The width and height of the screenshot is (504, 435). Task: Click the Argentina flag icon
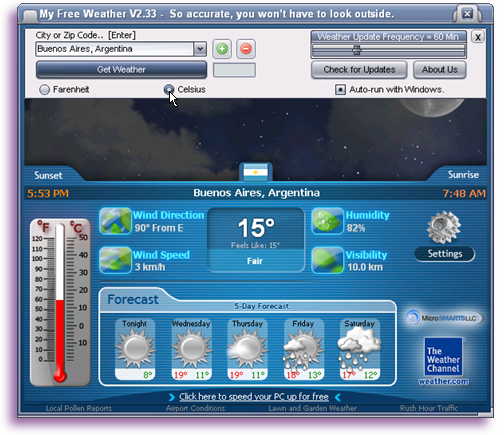click(x=256, y=172)
